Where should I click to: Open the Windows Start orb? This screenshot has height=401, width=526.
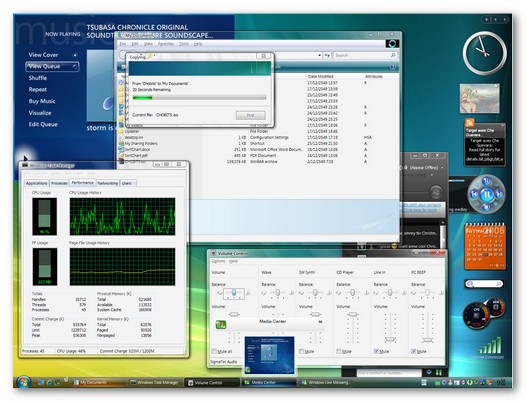[23, 382]
